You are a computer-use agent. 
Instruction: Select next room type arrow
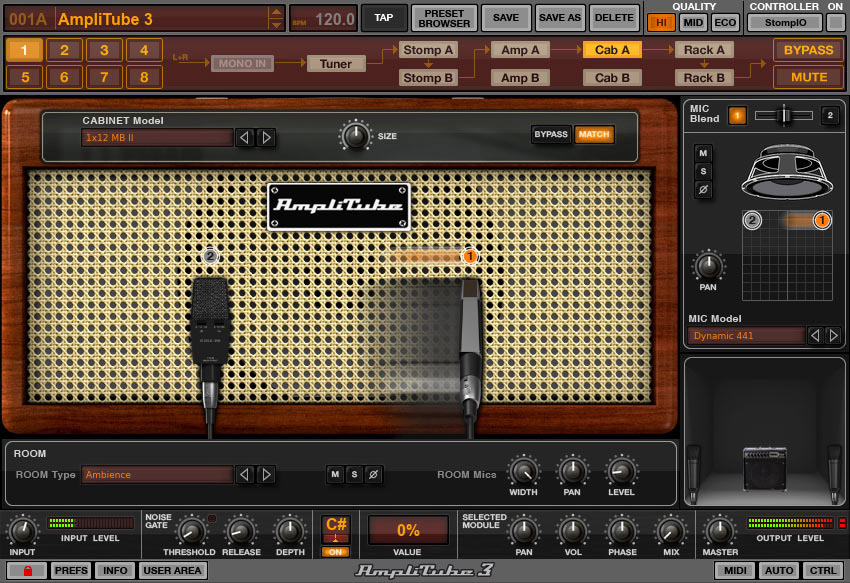266,475
